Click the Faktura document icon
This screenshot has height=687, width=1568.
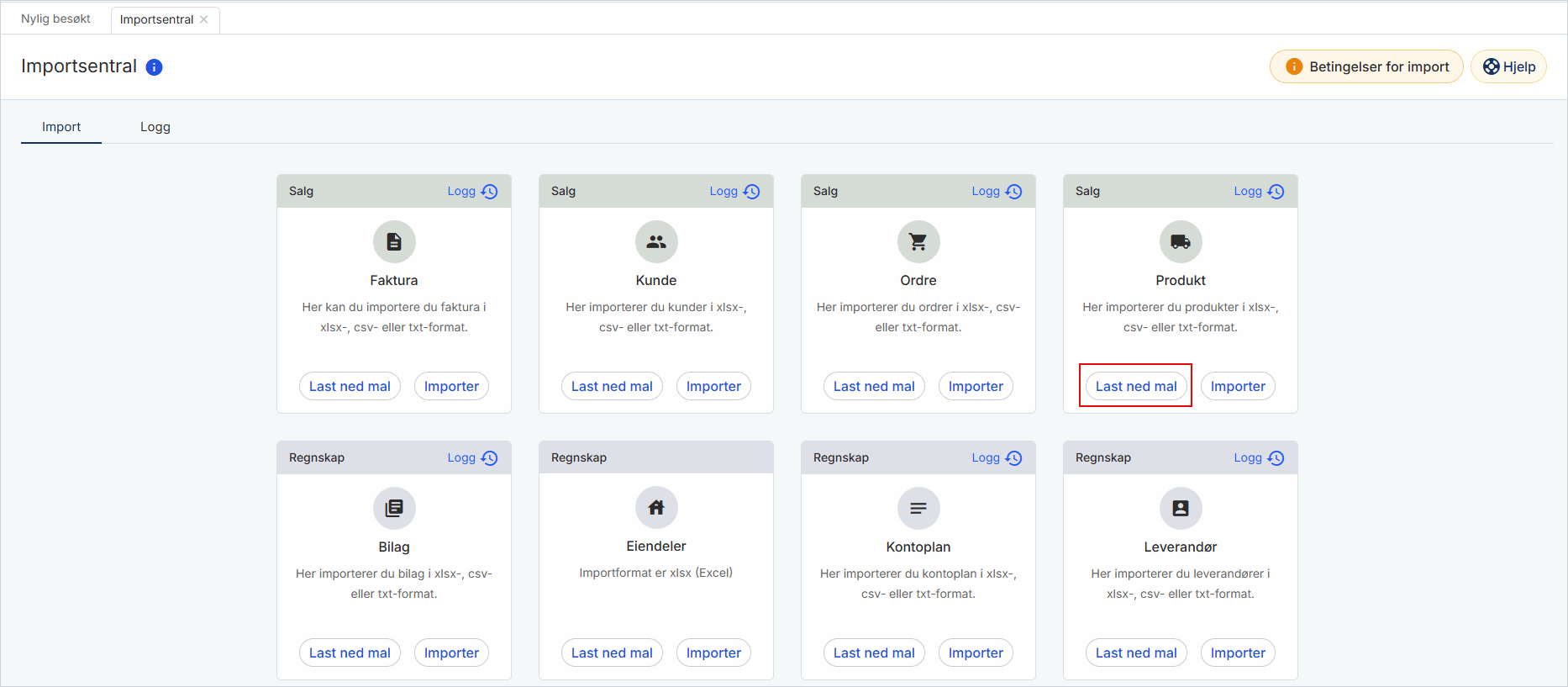tap(394, 242)
